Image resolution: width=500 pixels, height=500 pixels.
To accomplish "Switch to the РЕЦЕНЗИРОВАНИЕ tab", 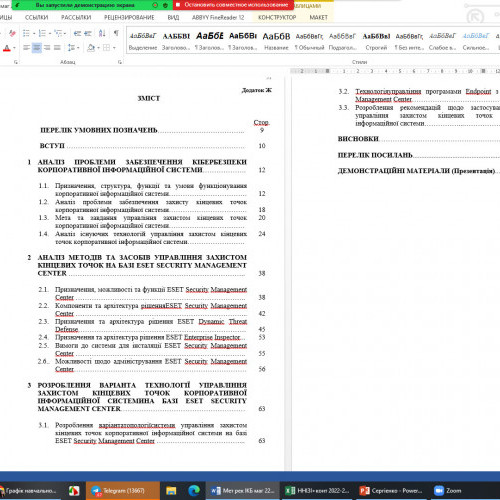I will [129, 17].
